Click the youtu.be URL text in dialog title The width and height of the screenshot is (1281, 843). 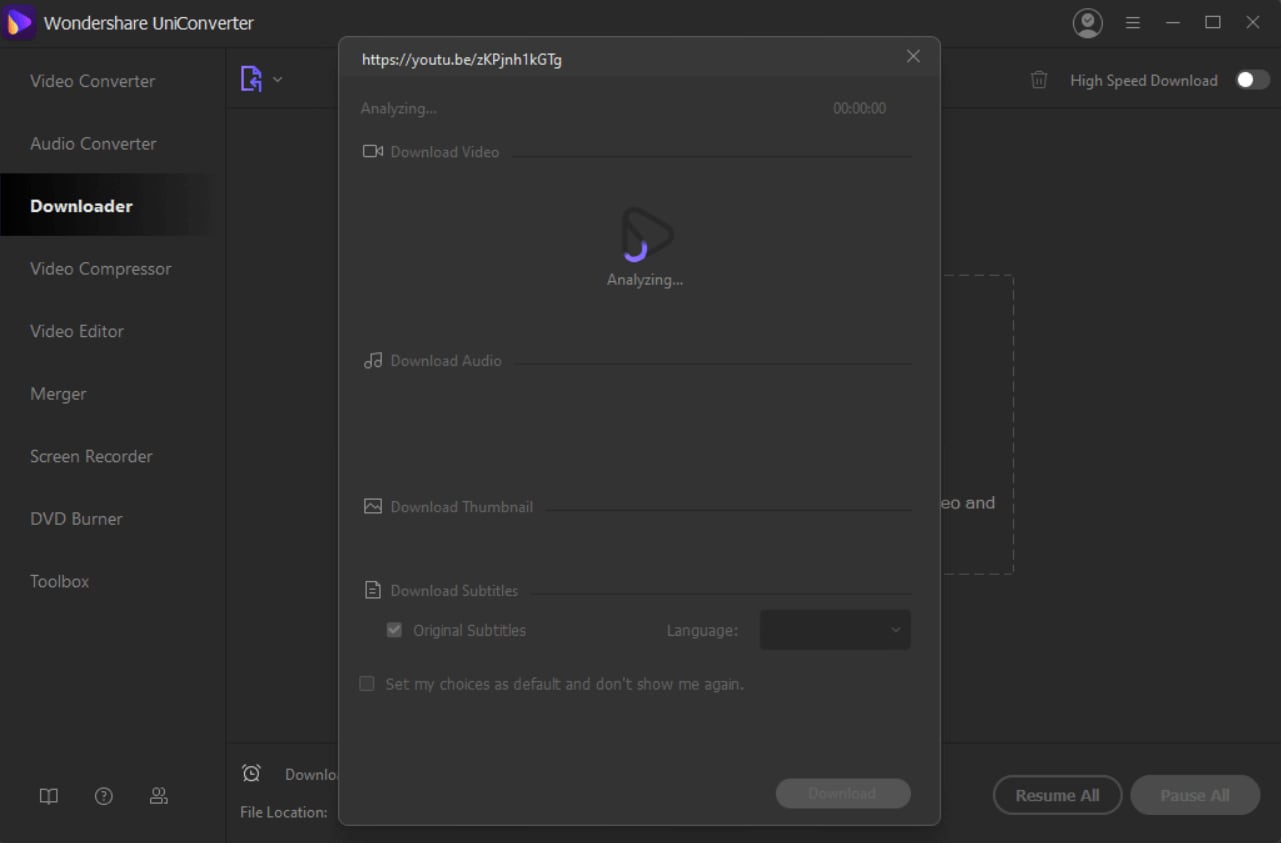462,60
